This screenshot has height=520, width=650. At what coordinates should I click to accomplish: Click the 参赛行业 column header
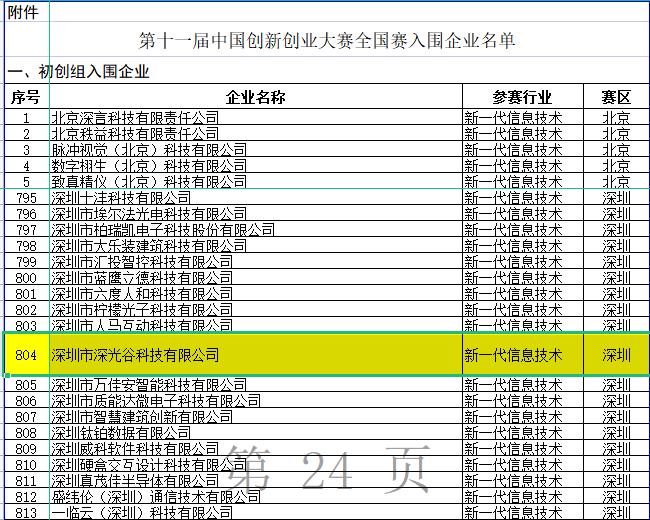tap(522, 97)
